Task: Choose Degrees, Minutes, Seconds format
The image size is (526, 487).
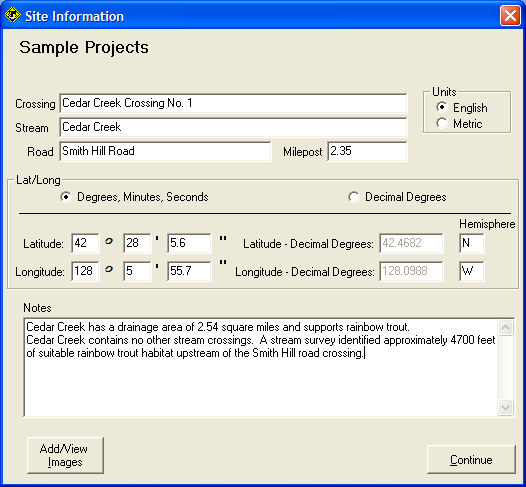Action: [x=66, y=197]
